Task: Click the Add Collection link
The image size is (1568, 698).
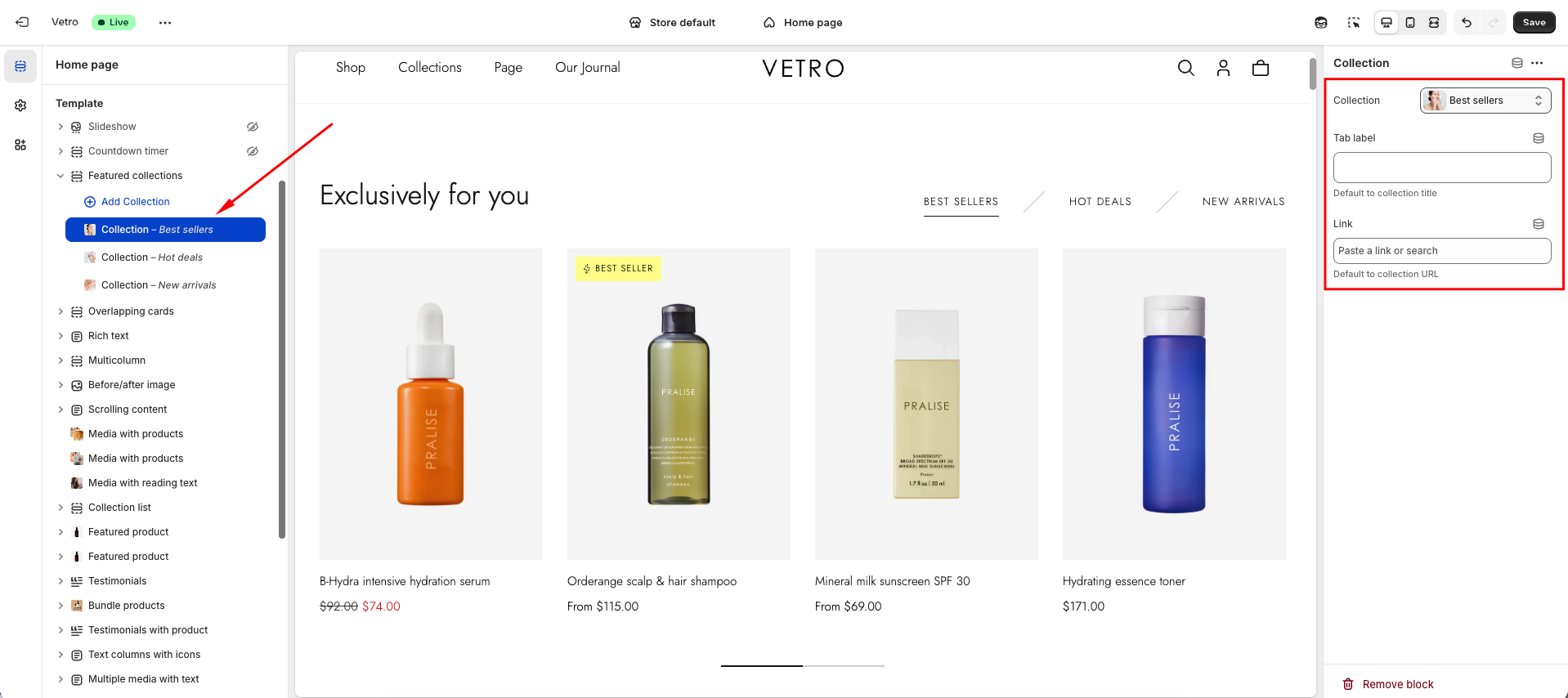Action: click(x=135, y=202)
